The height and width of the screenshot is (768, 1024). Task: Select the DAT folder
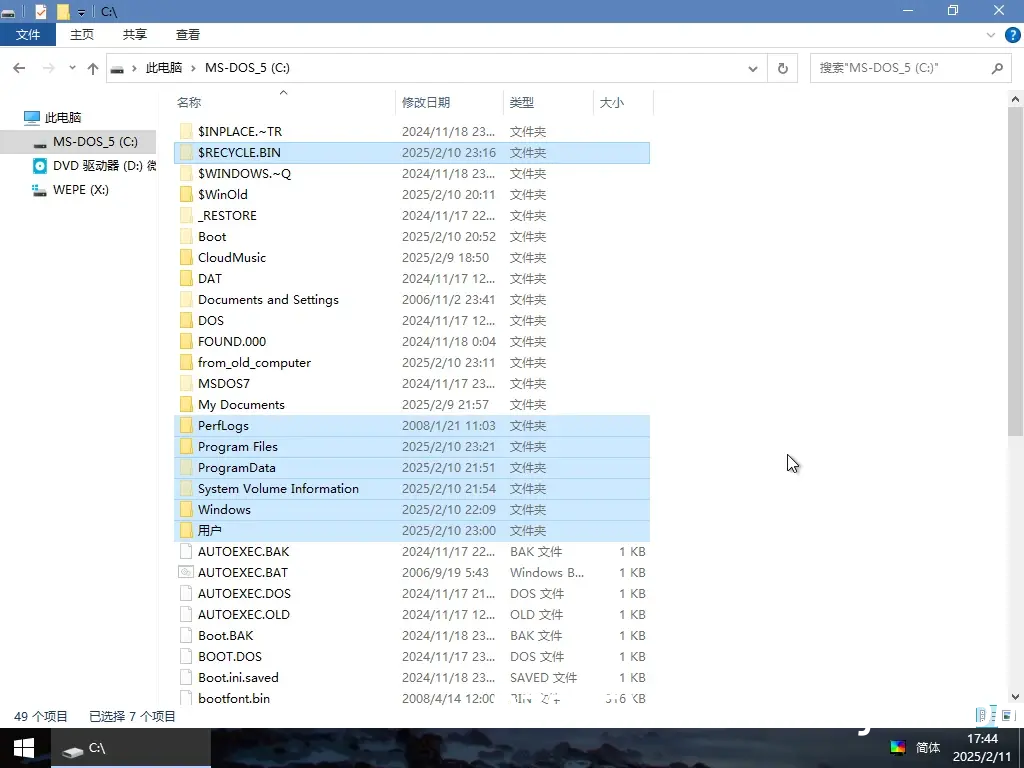412,279
